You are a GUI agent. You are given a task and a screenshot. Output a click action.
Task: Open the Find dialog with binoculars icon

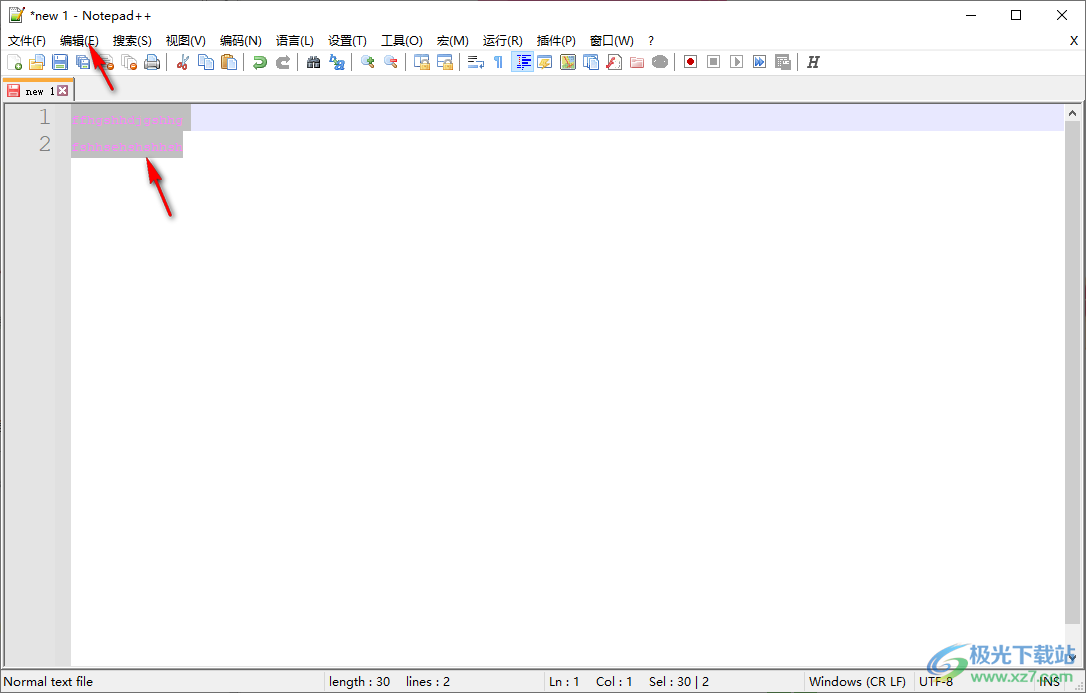click(x=313, y=61)
